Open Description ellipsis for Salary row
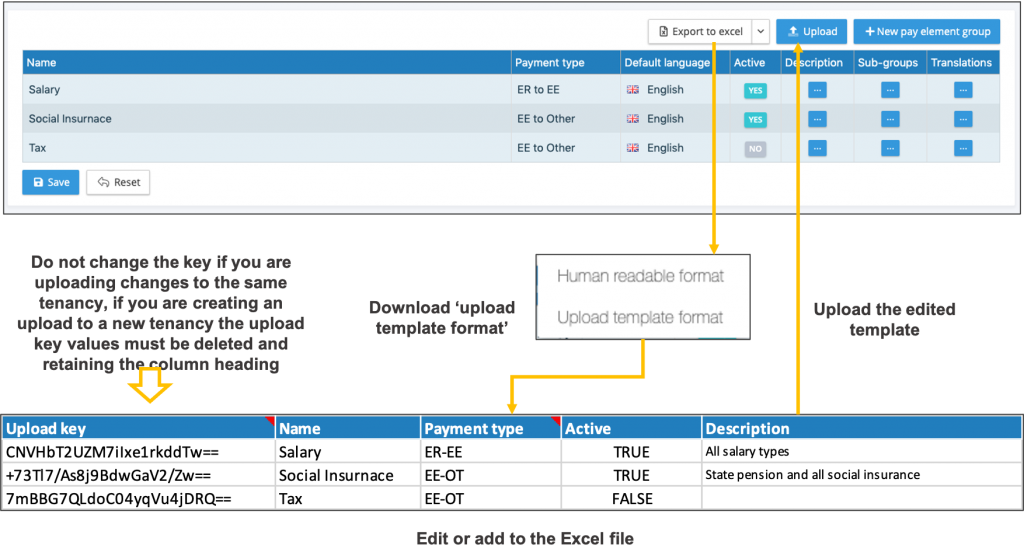 click(817, 90)
